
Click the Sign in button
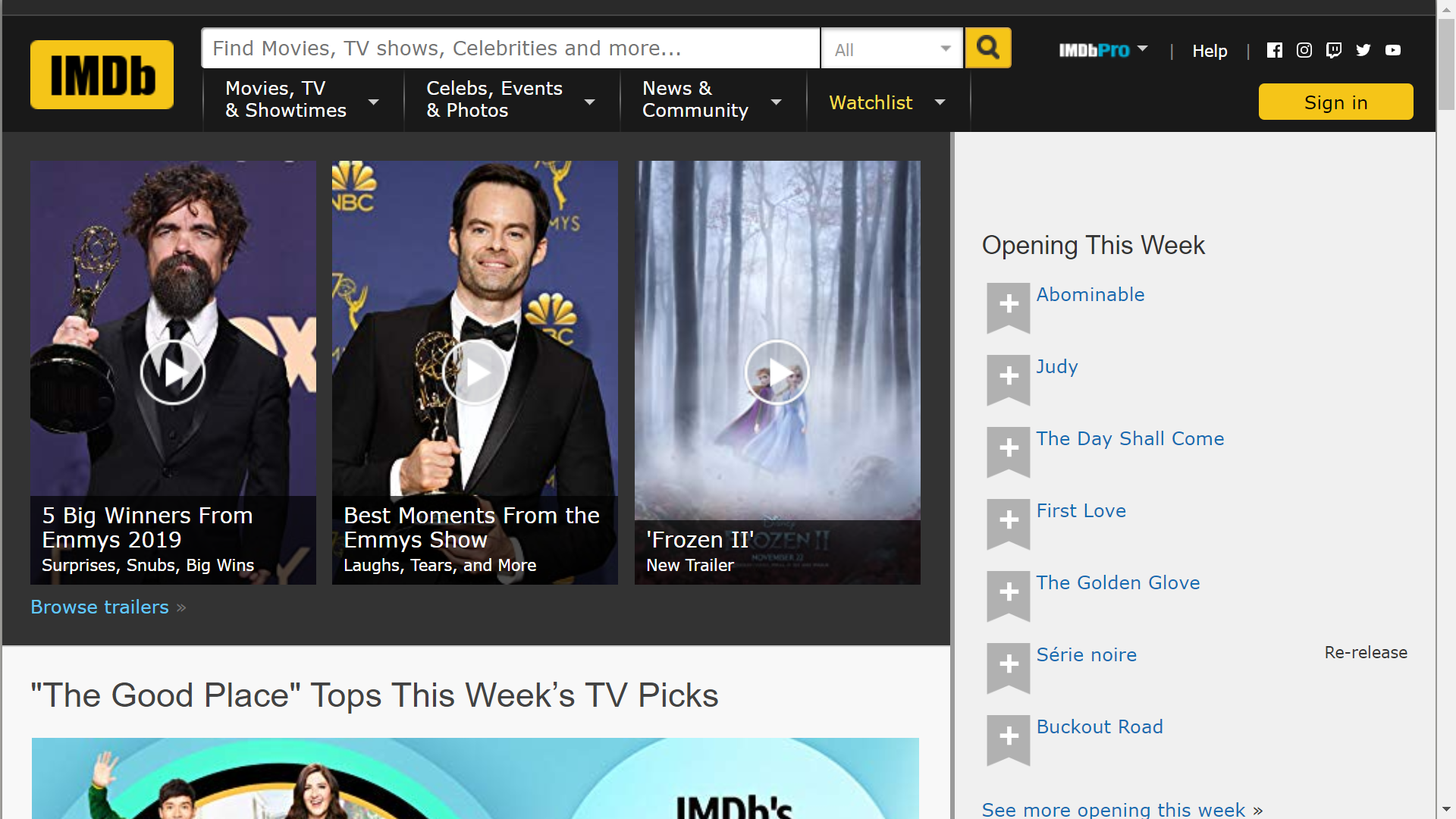click(1335, 102)
